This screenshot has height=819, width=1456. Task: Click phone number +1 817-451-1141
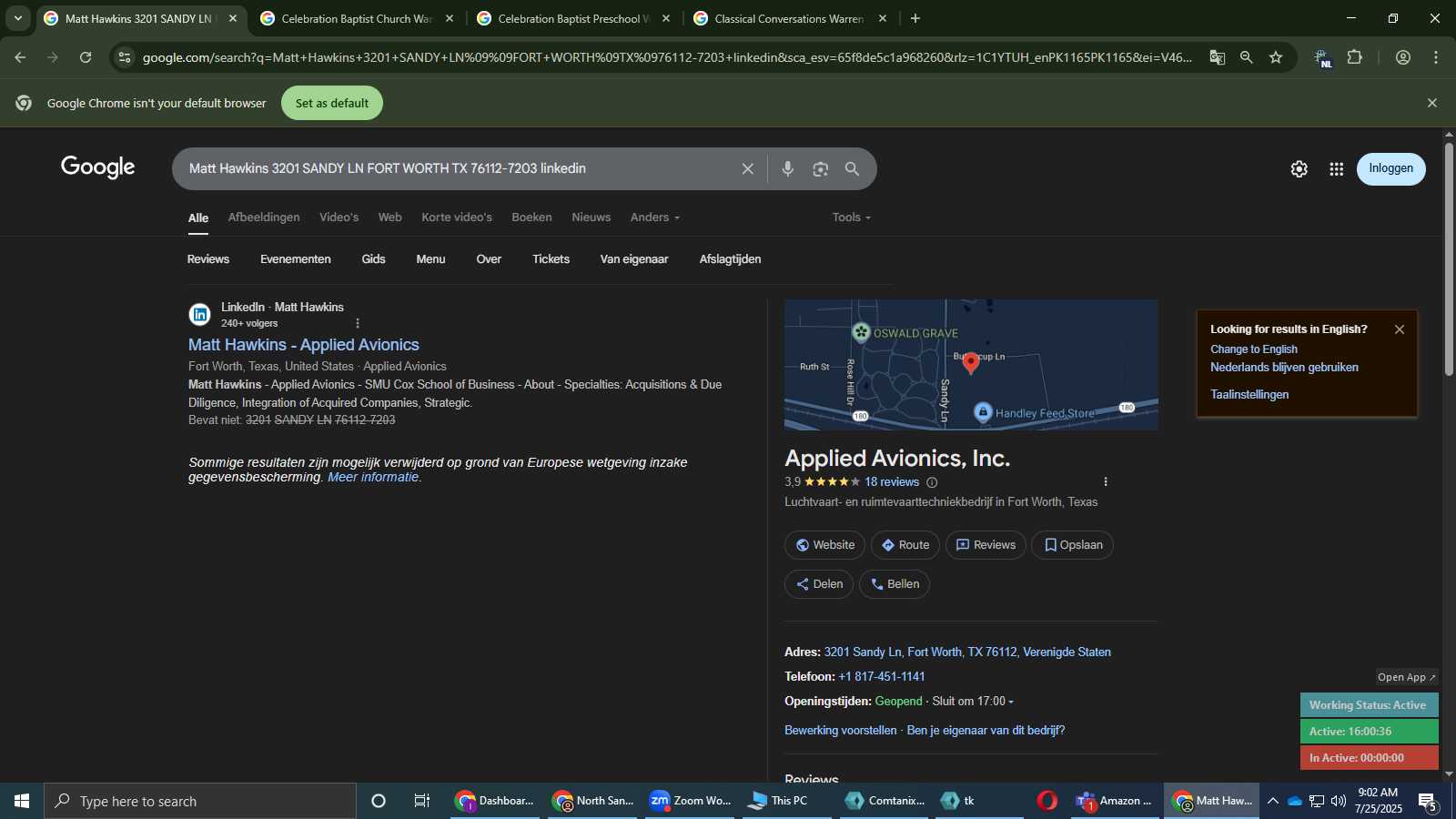coord(882,677)
